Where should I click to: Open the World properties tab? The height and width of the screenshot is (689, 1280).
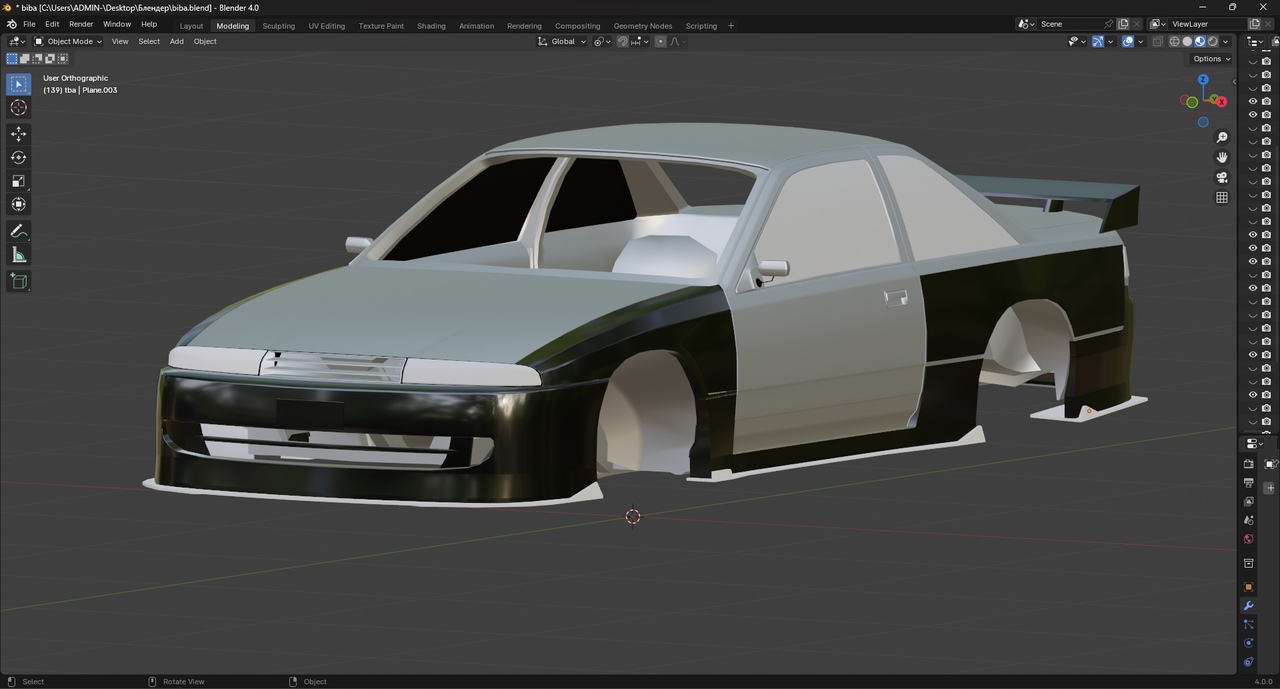1248,540
